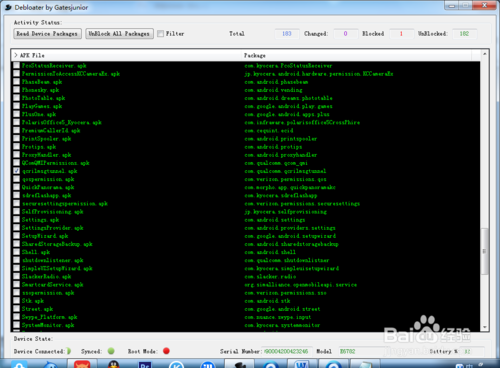Click package name com.qualcomm.qcrilmsgtunnel
This screenshot has width=500, height=368.
click(x=285, y=171)
